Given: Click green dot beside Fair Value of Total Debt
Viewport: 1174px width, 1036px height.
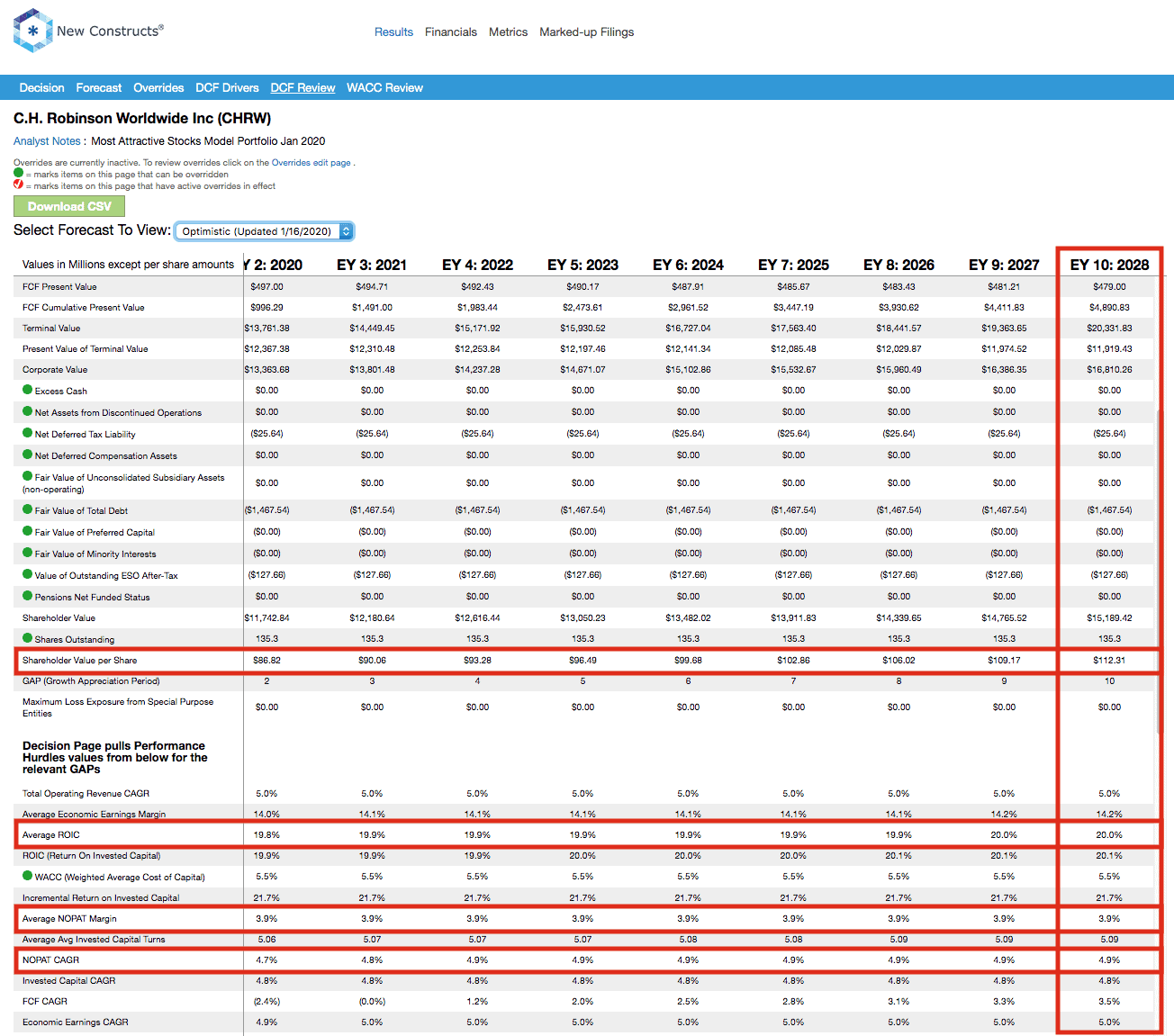Looking at the screenshot, I should click(x=28, y=509).
